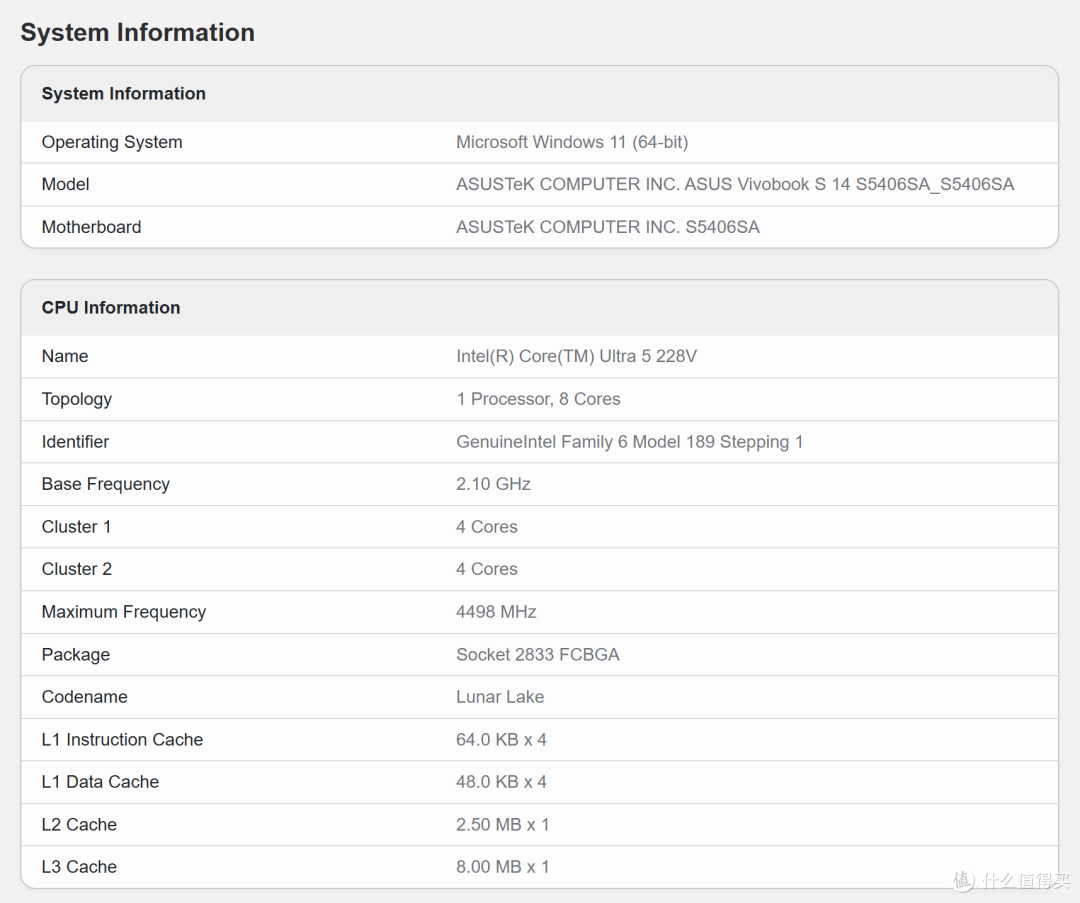
Task: Select the 1 Processor, 8 Cores value
Action: click(x=538, y=399)
